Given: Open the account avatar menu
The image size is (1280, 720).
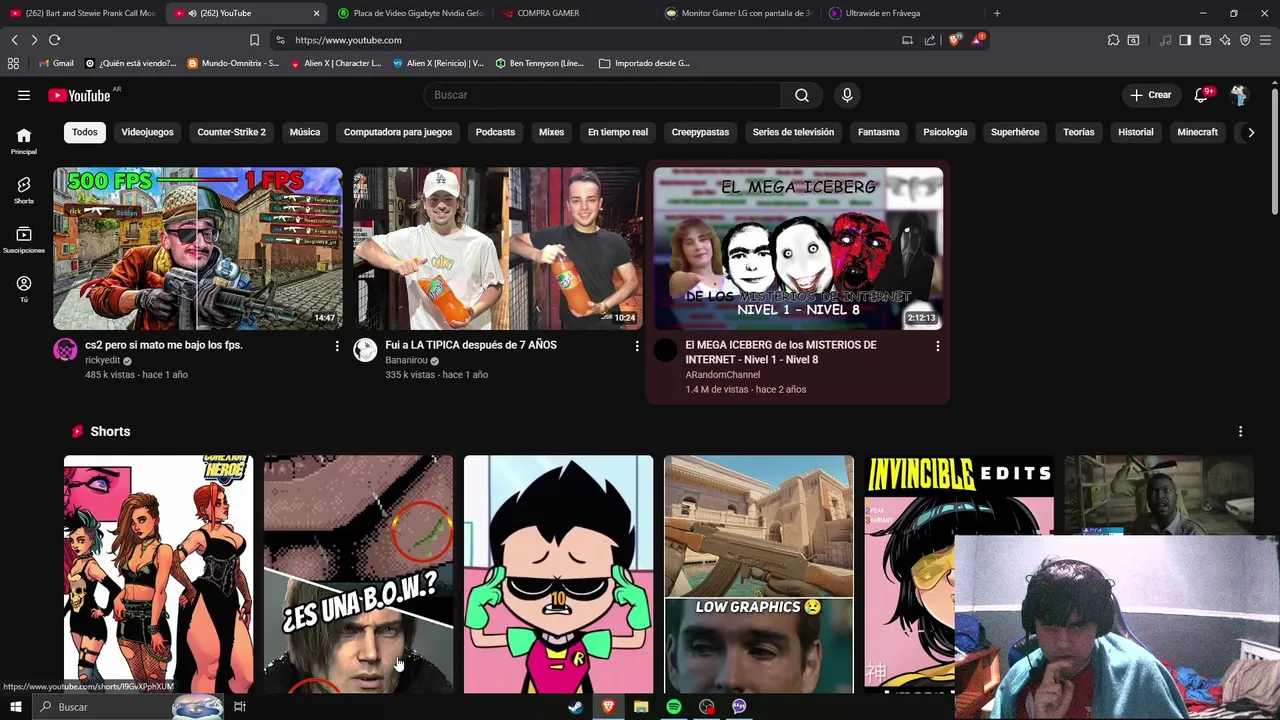Looking at the screenshot, I should click(1239, 95).
